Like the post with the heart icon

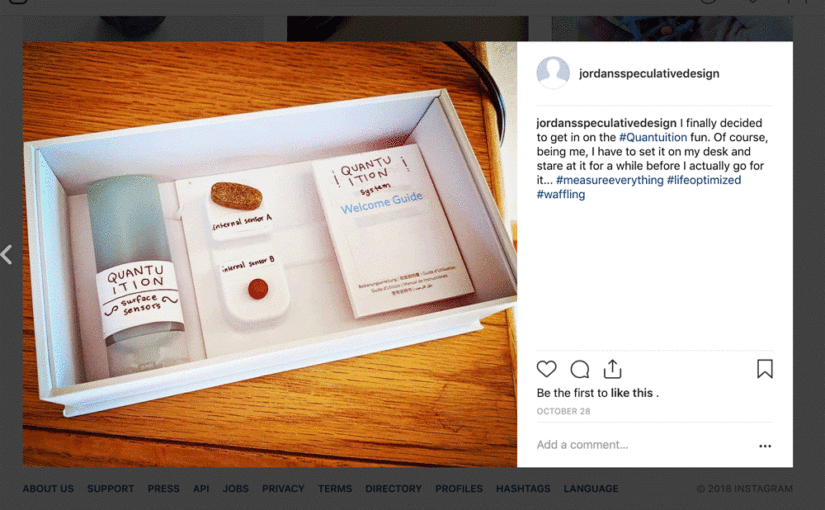[x=546, y=369]
